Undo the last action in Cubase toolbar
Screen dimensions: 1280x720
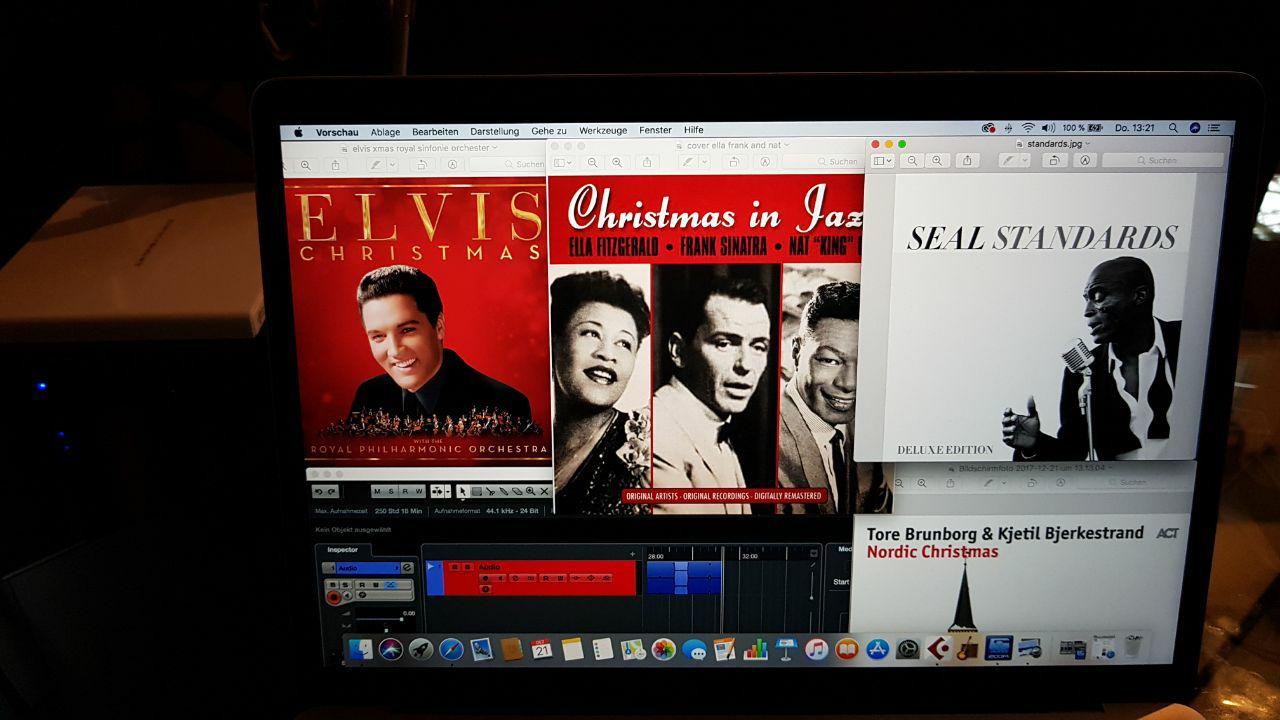click(319, 491)
